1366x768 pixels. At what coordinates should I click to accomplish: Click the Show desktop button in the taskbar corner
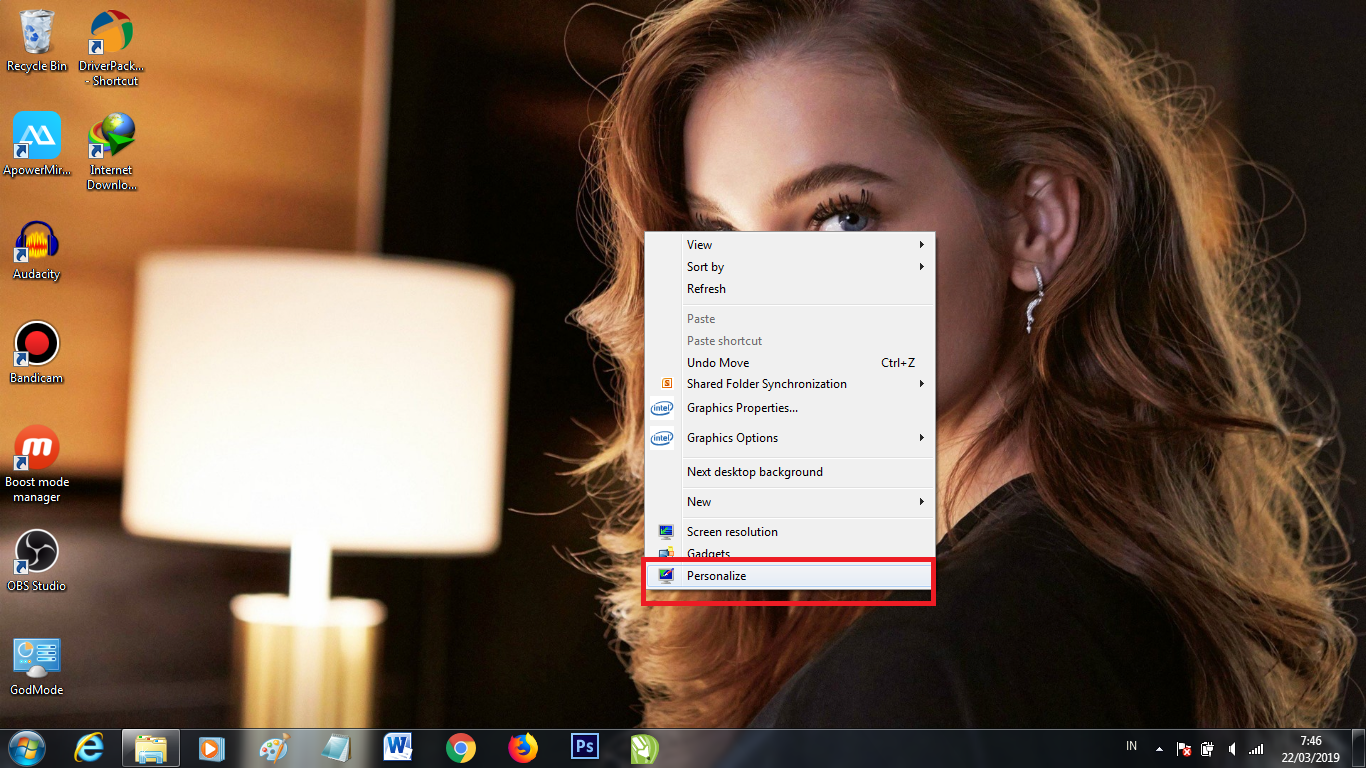pos(1359,749)
